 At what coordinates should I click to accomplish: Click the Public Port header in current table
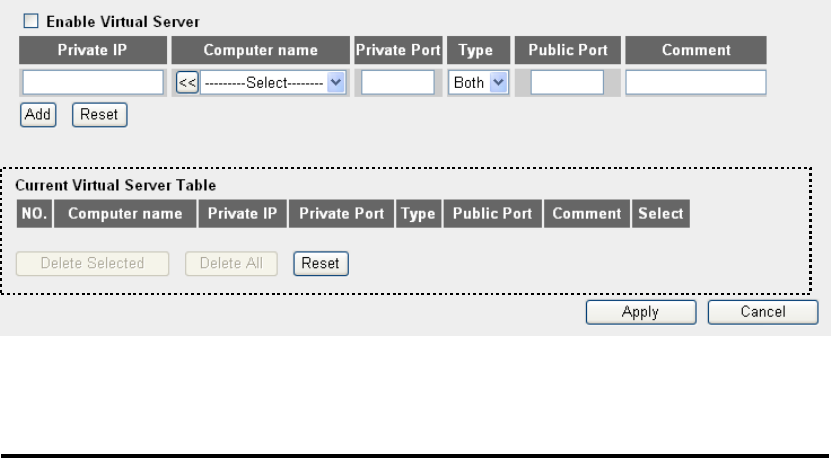492,214
